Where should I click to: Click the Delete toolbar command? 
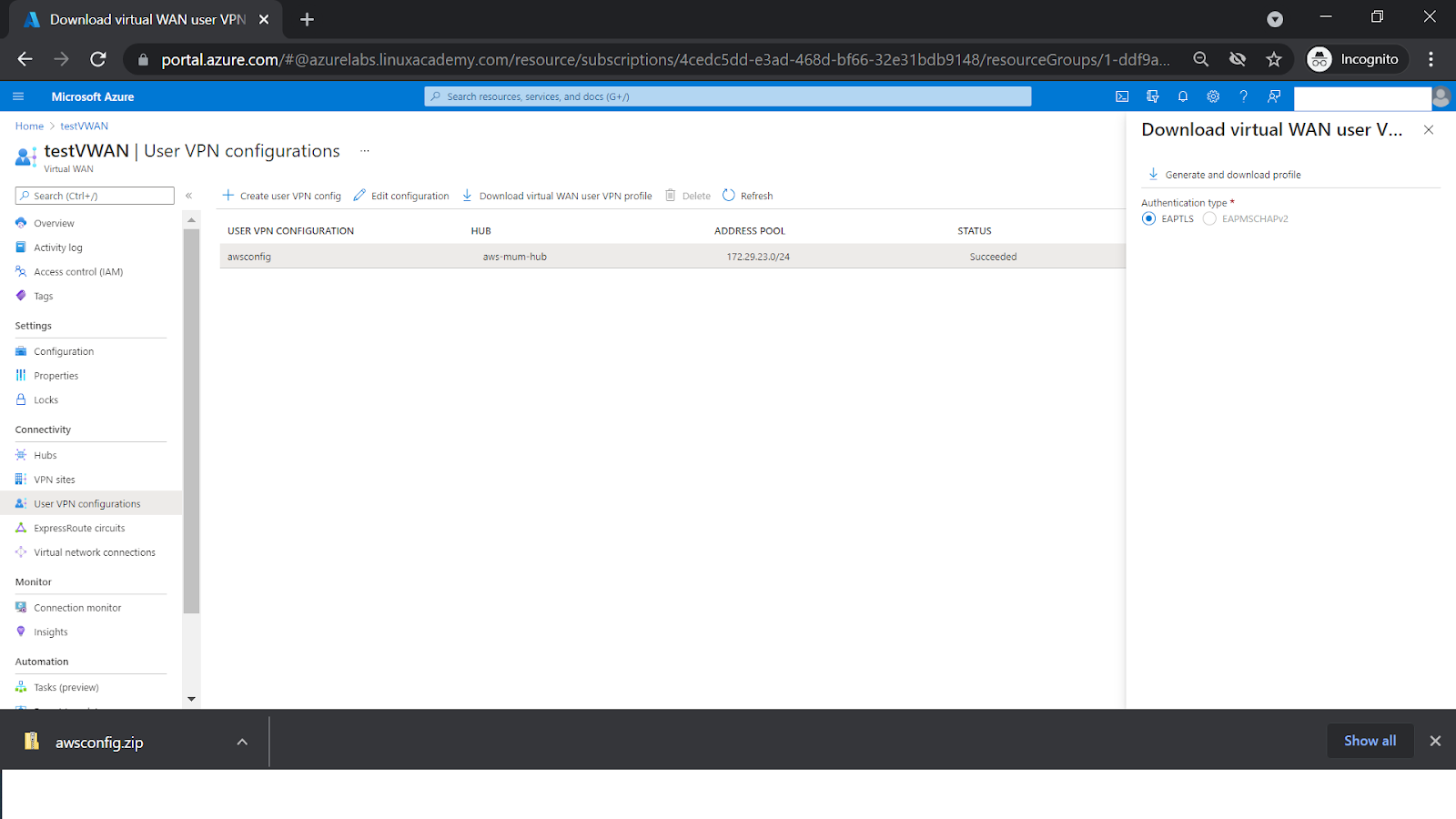click(688, 196)
